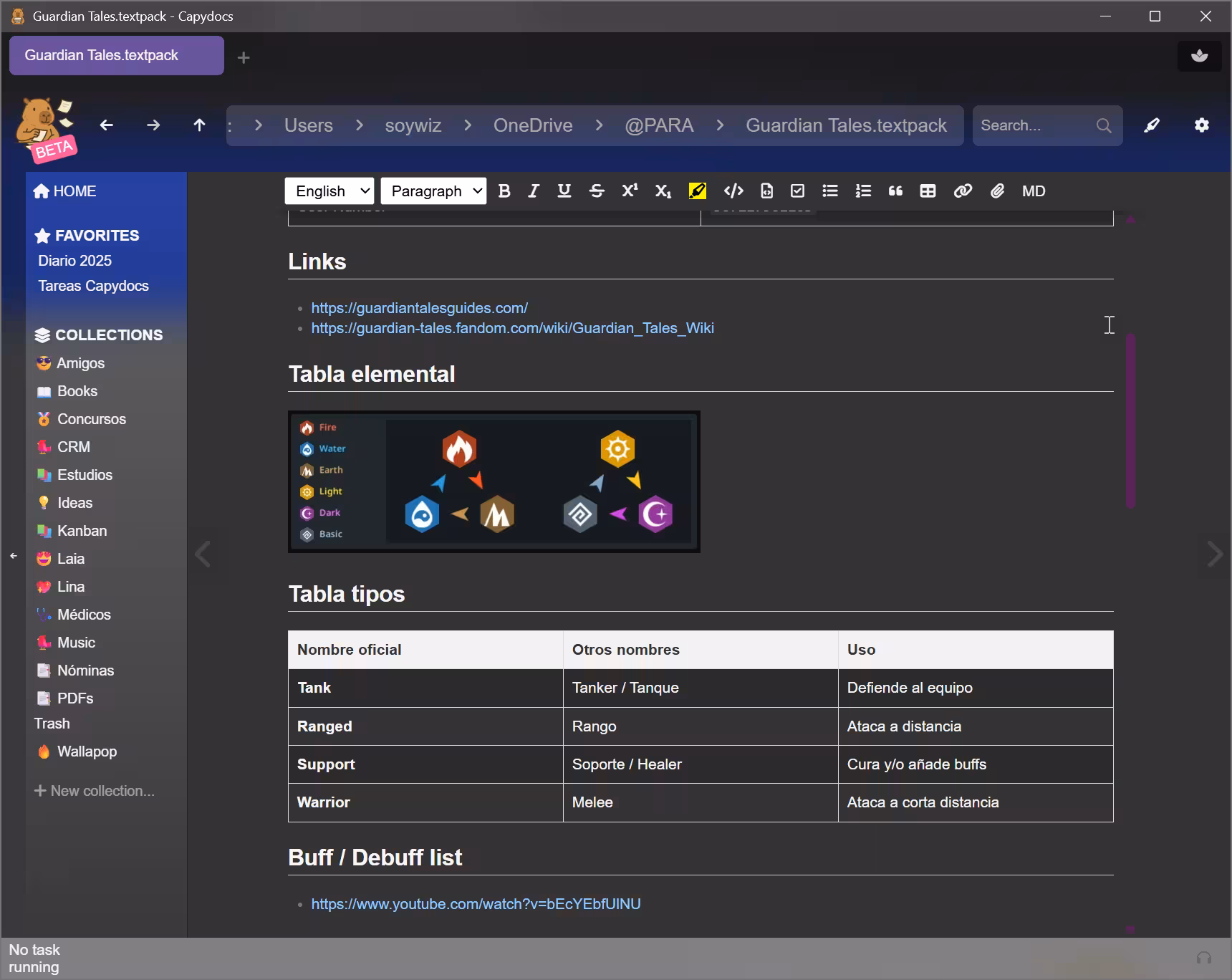Insert a hyperlink using the link icon
Image resolution: width=1232 pixels, height=980 pixels.
pos(963,191)
